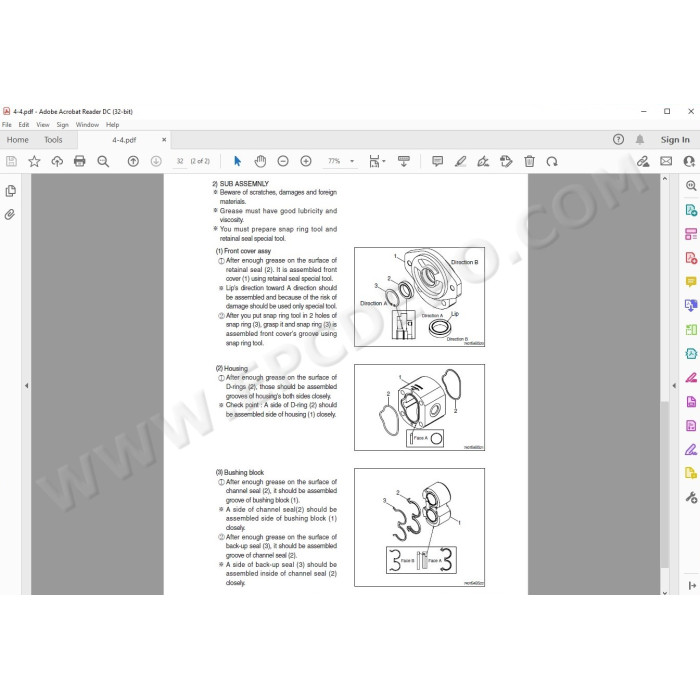
Task: Open the Window menu
Action: point(87,125)
